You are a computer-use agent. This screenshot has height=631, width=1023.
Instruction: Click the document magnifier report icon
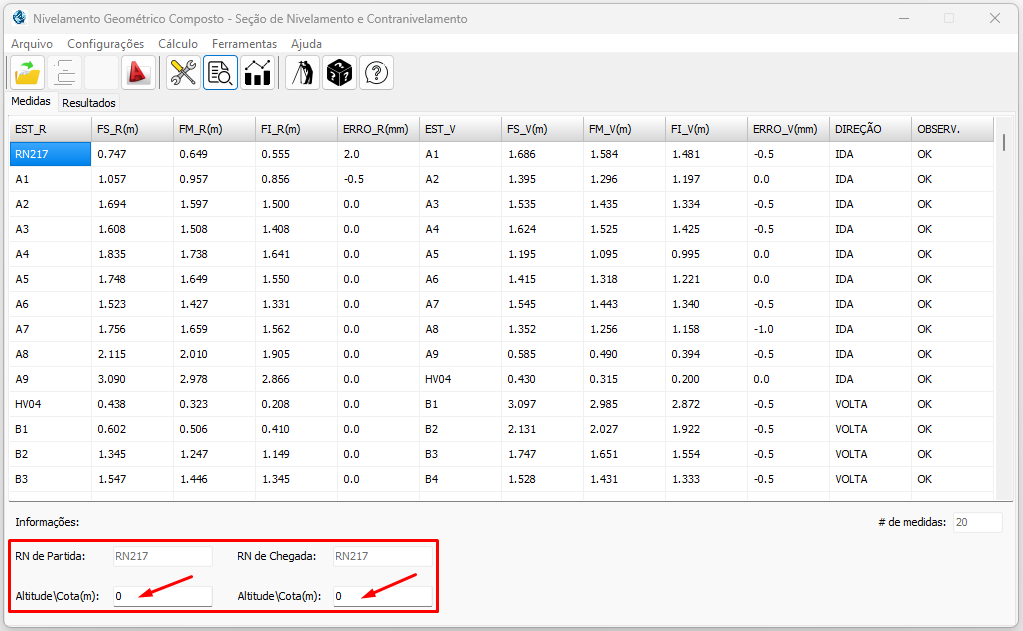[x=220, y=73]
